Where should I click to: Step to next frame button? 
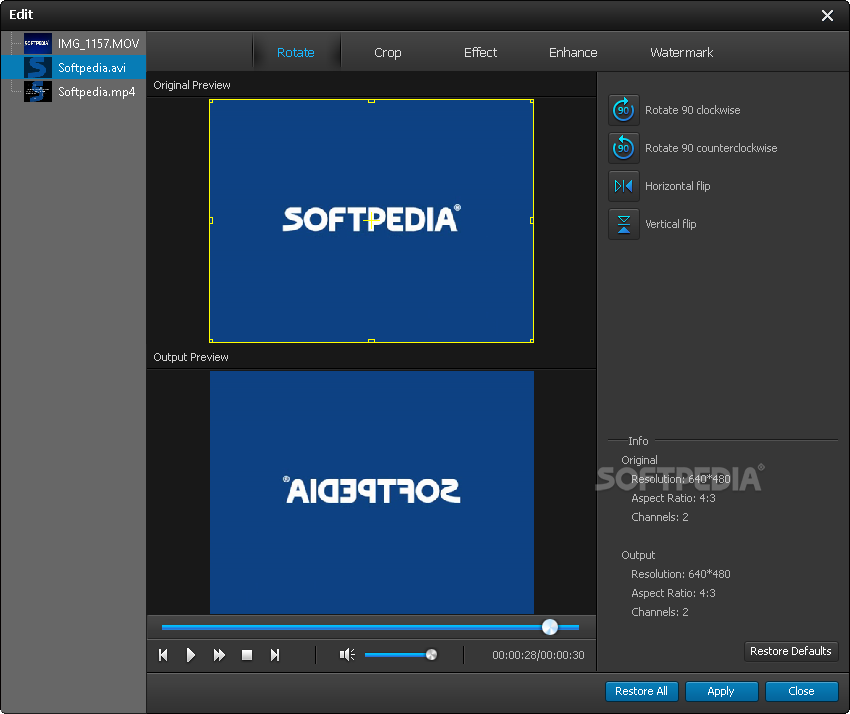(275, 655)
